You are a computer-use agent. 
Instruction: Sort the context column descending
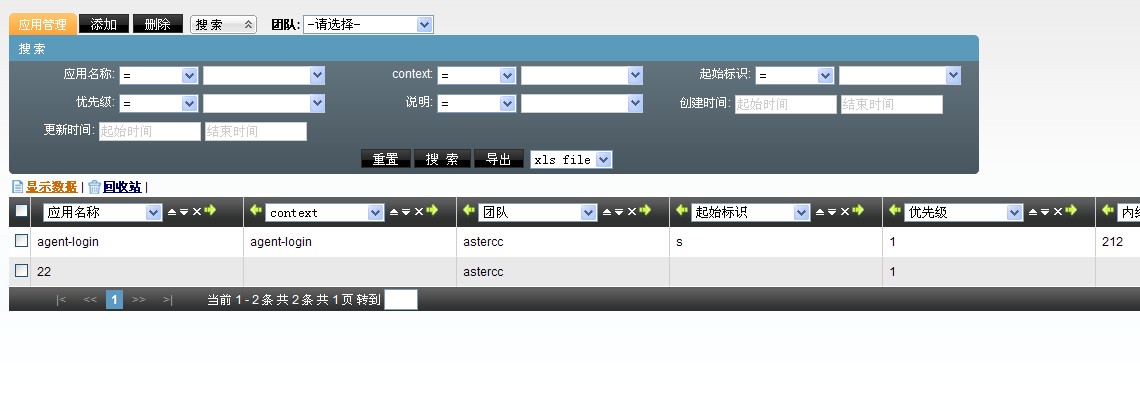[405, 212]
